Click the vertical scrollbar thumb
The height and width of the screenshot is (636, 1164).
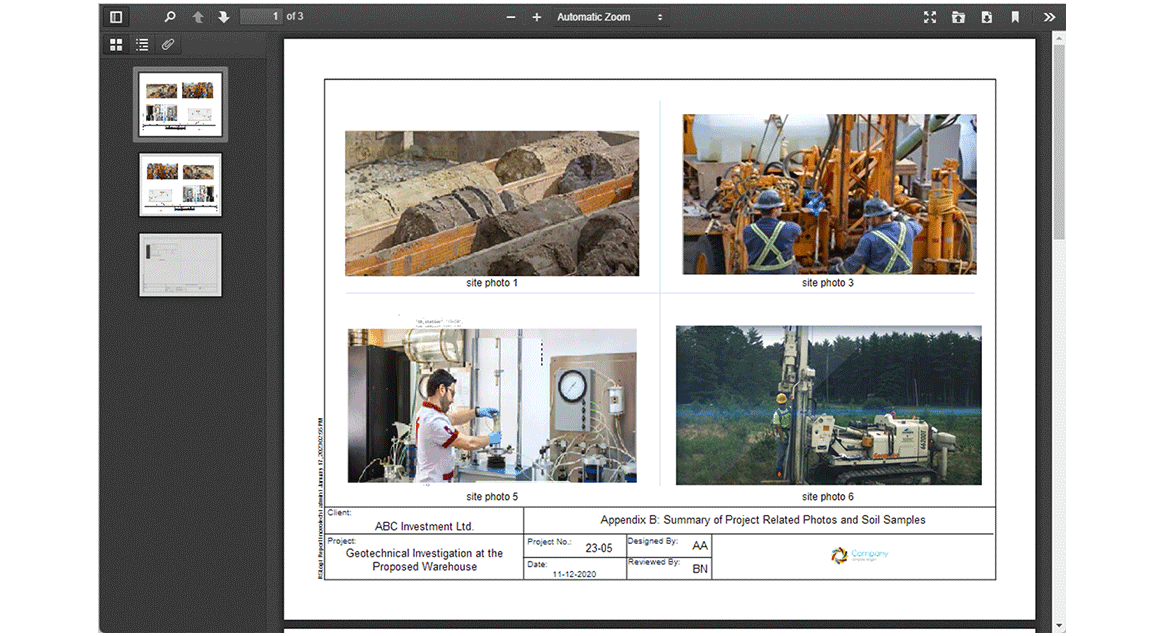(x=1058, y=140)
